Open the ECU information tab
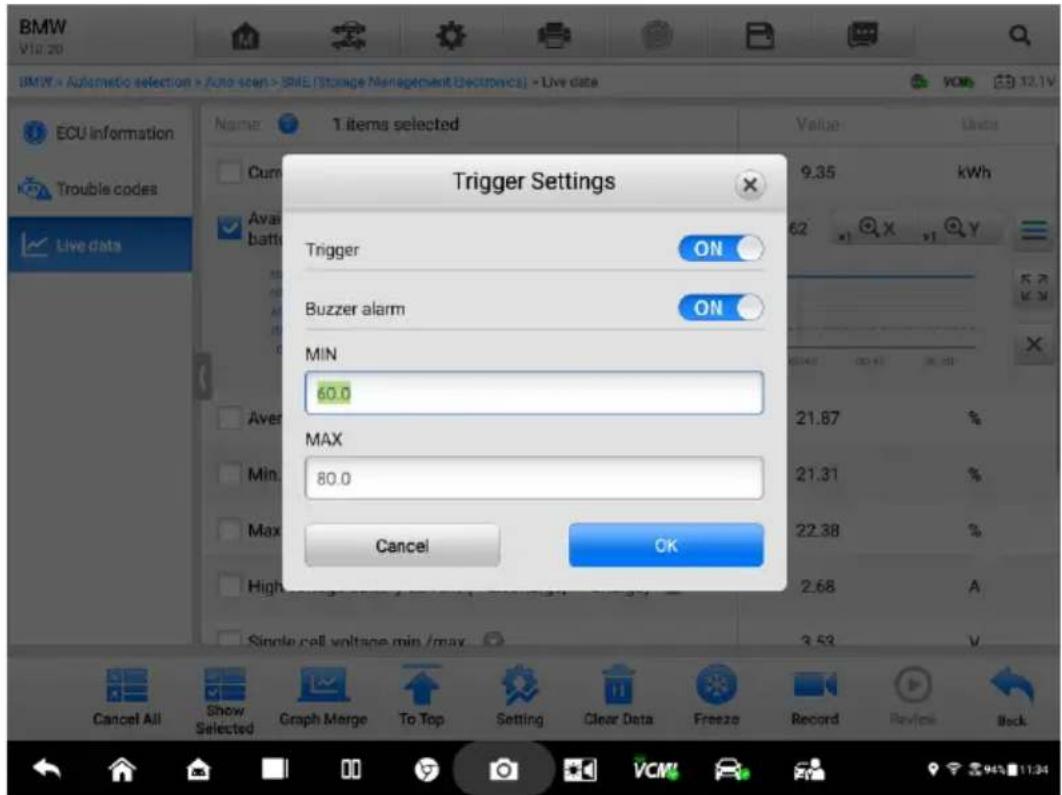Image resolution: width=1062 pixels, height=795 pixels. [x=100, y=133]
